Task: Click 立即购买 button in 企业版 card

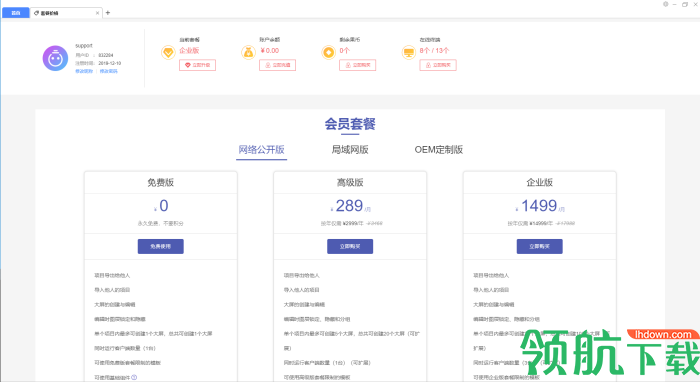Action: click(540, 246)
